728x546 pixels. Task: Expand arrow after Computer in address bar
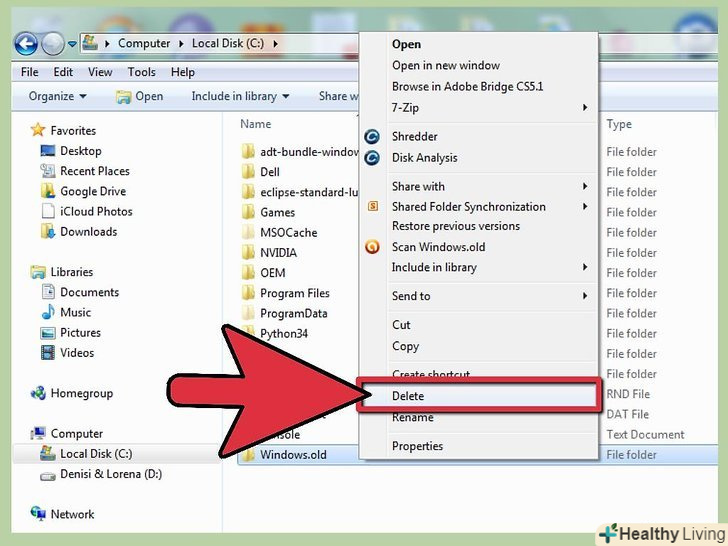click(181, 44)
